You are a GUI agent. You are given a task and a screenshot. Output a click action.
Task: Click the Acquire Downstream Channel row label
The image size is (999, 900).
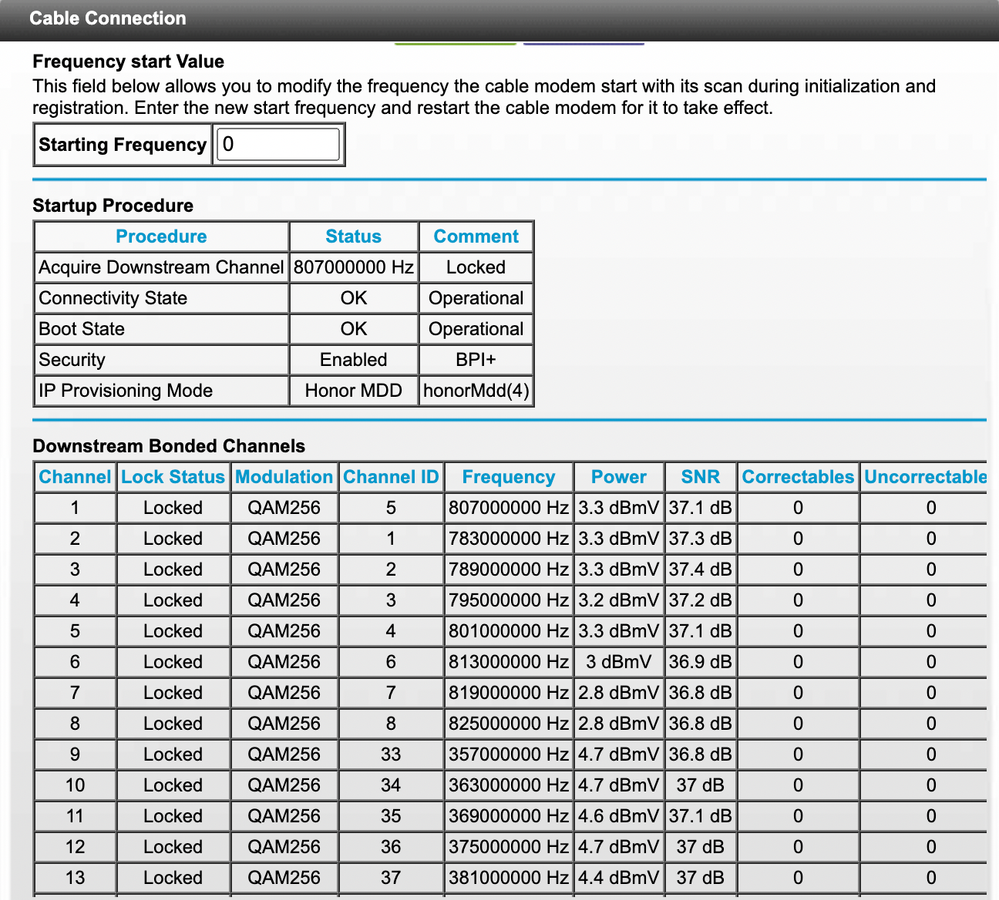(x=161, y=268)
